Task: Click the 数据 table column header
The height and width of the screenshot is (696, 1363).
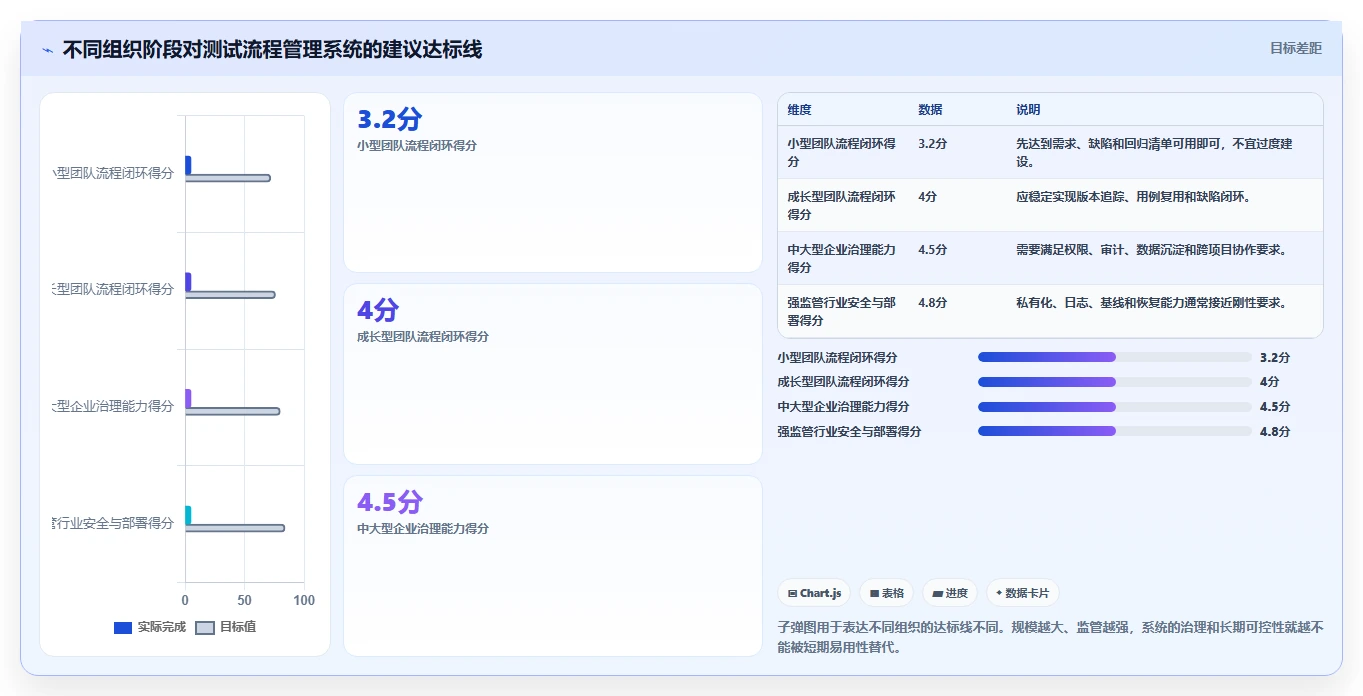Action: coord(930,110)
